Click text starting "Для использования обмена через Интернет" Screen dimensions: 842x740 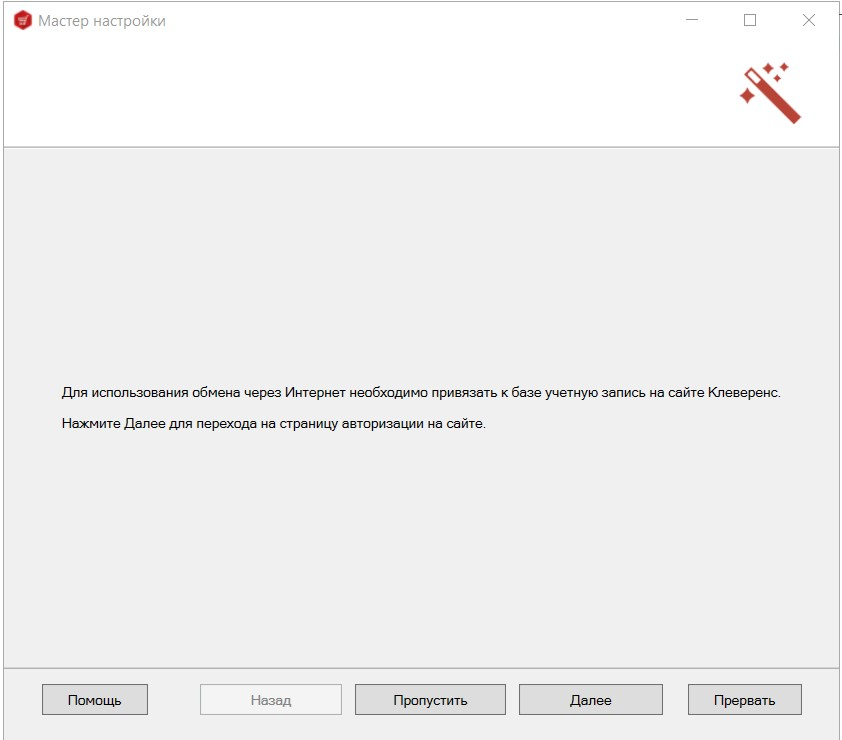point(421,393)
